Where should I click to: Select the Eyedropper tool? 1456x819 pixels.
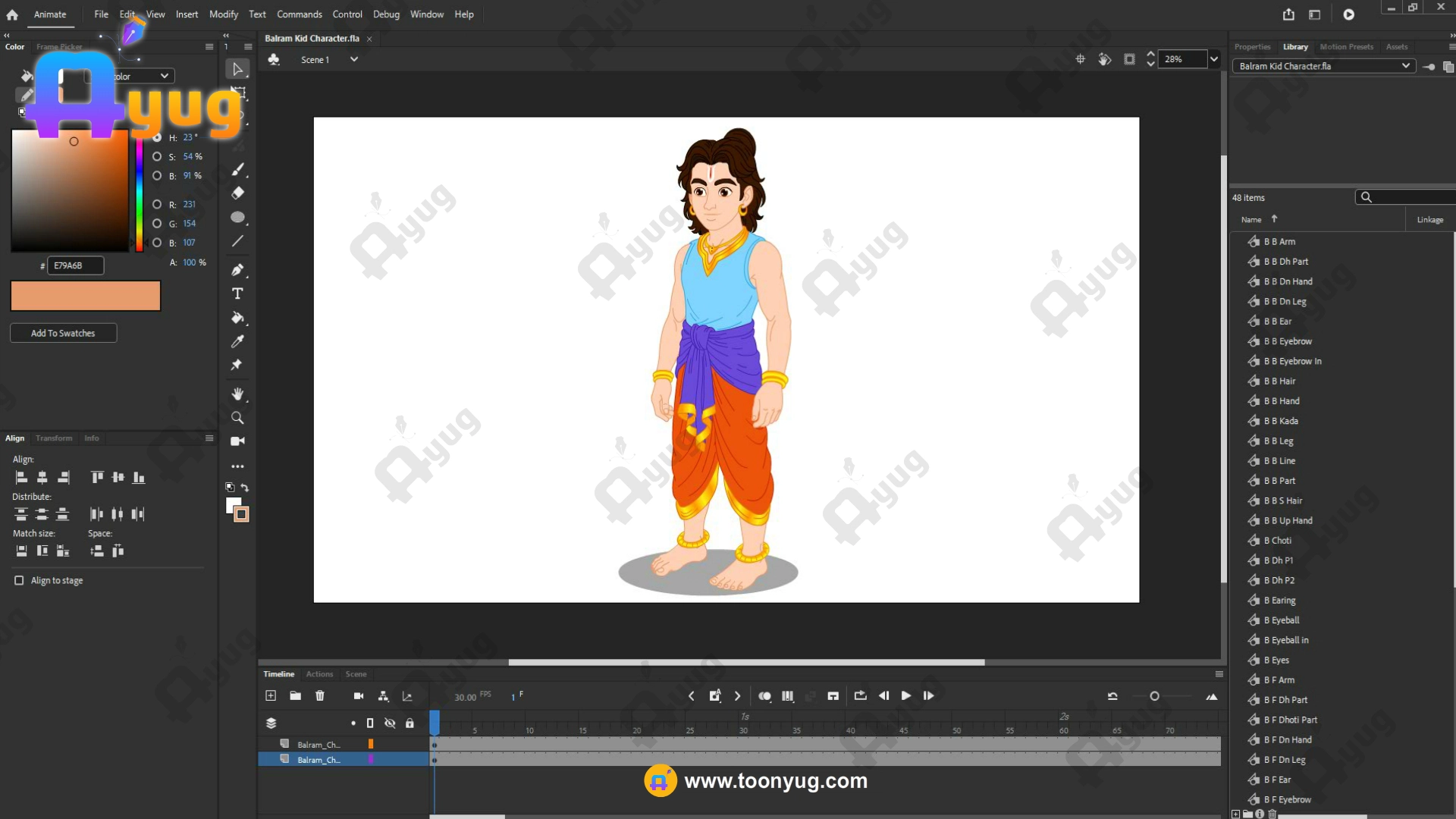(x=237, y=341)
